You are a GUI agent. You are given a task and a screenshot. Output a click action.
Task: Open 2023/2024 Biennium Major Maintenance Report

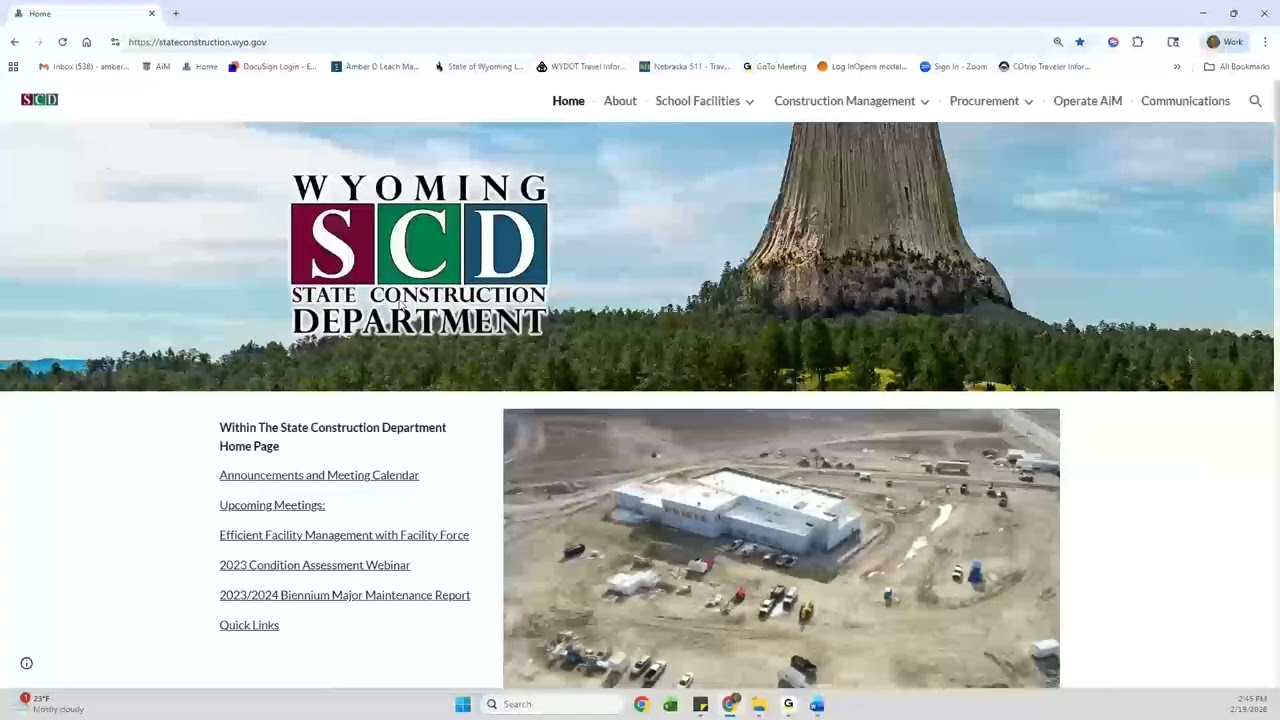coord(345,595)
